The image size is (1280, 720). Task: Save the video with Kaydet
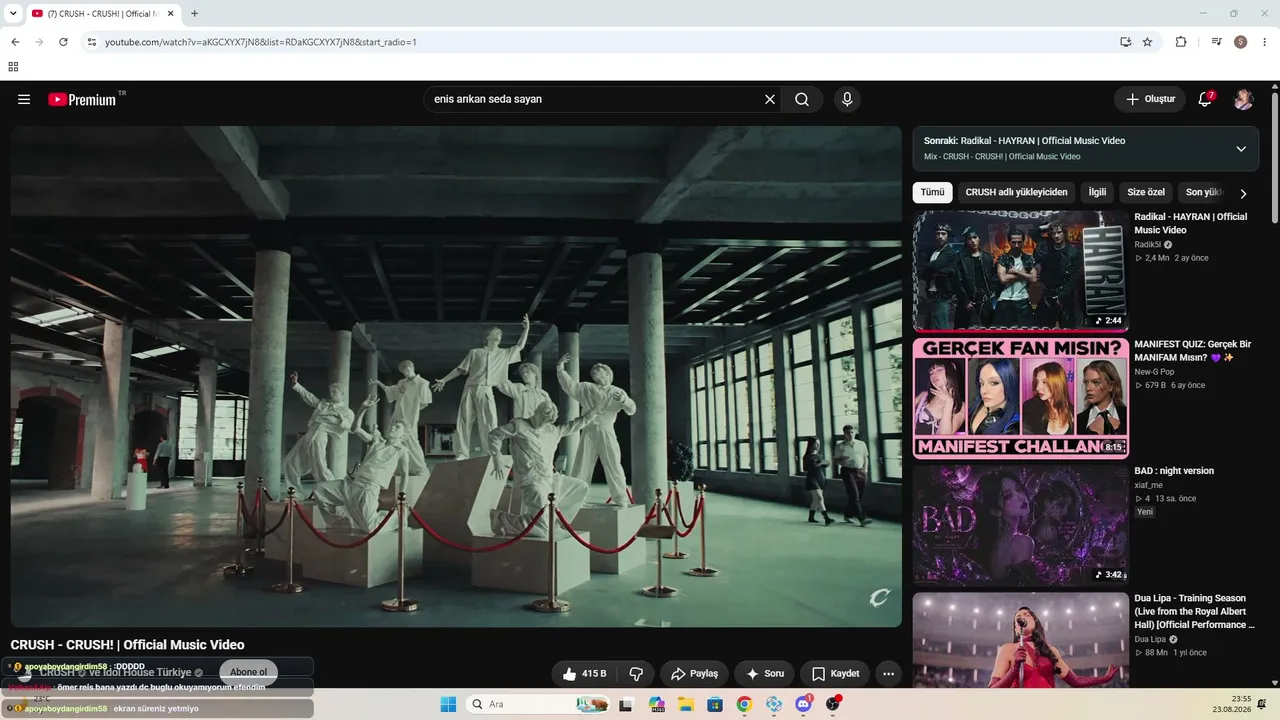click(x=836, y=674)
